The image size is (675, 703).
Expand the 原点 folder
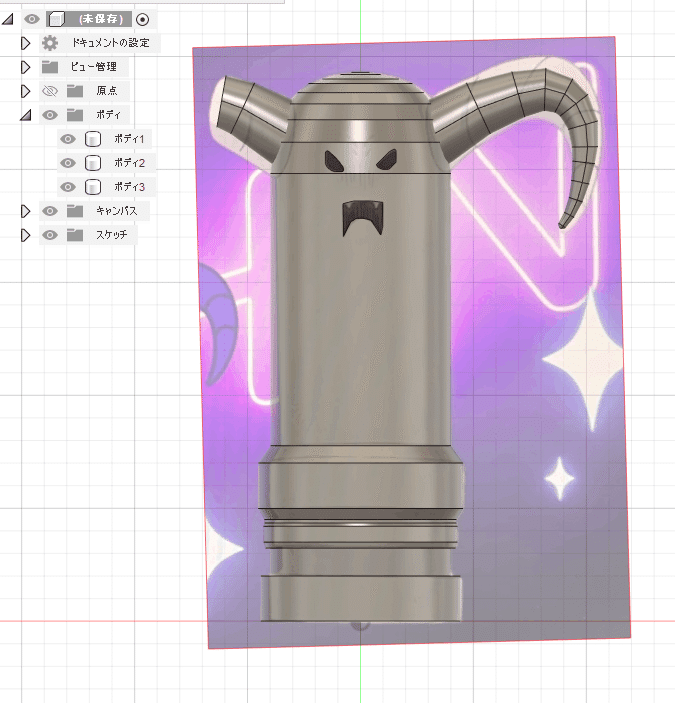26,91
